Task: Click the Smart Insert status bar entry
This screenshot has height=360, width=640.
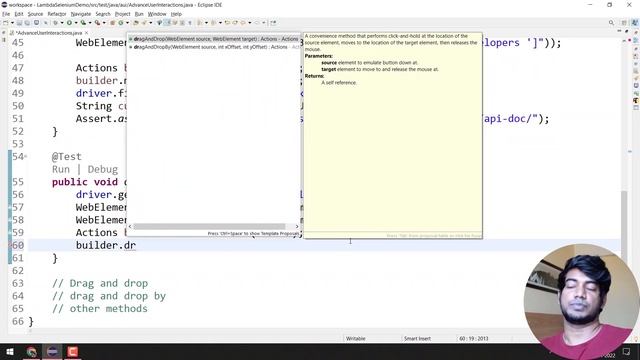Action: [x=417, y=338]
